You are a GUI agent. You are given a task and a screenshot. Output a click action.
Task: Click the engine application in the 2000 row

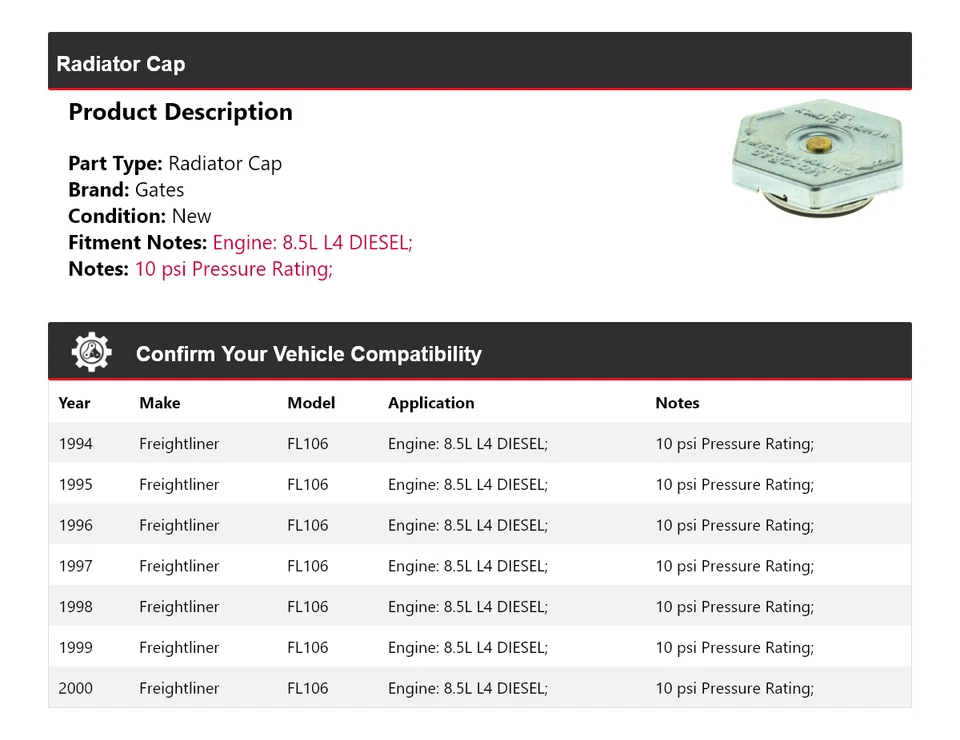[x=468, y=688]
